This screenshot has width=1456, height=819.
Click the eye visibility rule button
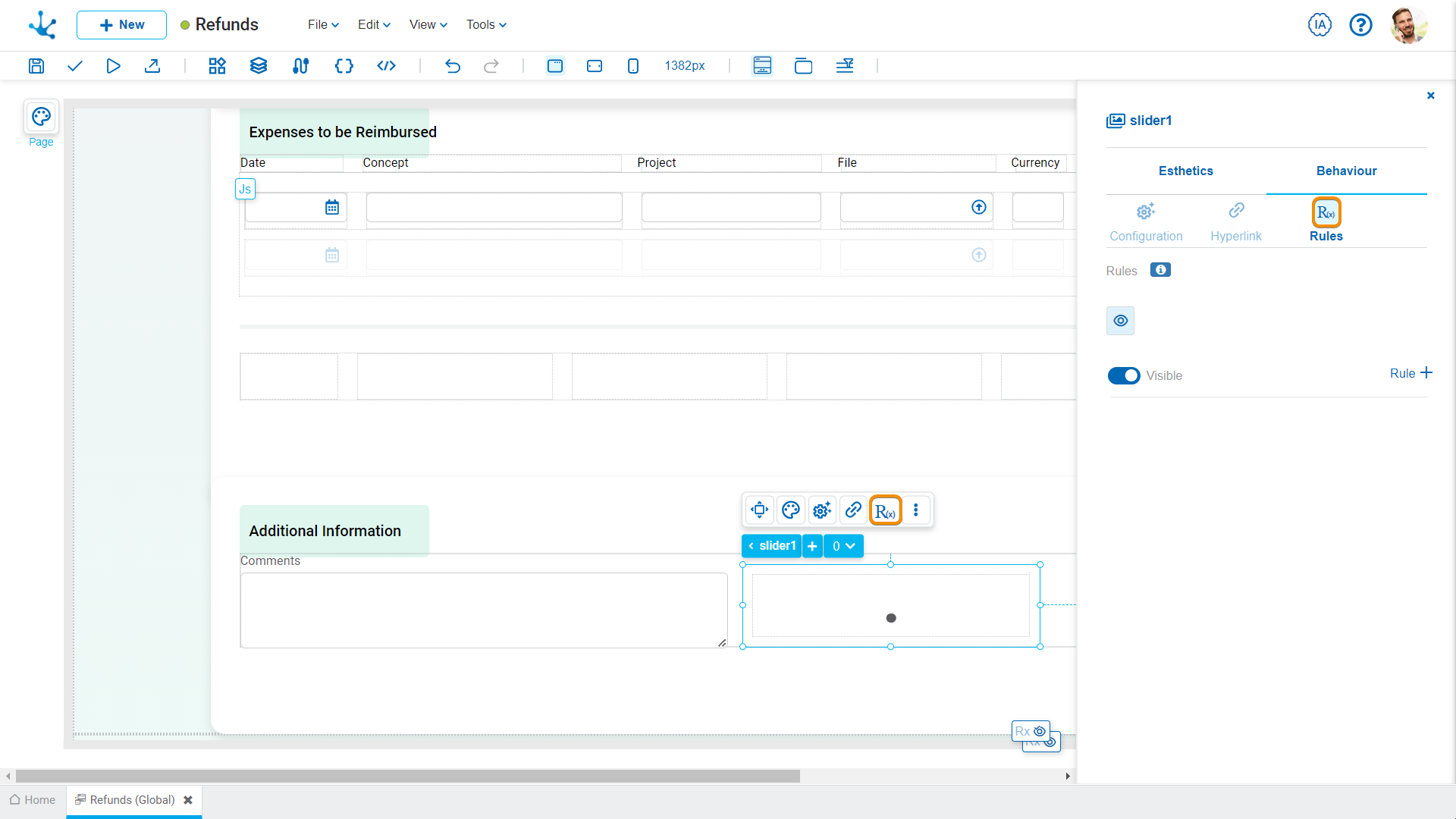tap(1120, 321)
